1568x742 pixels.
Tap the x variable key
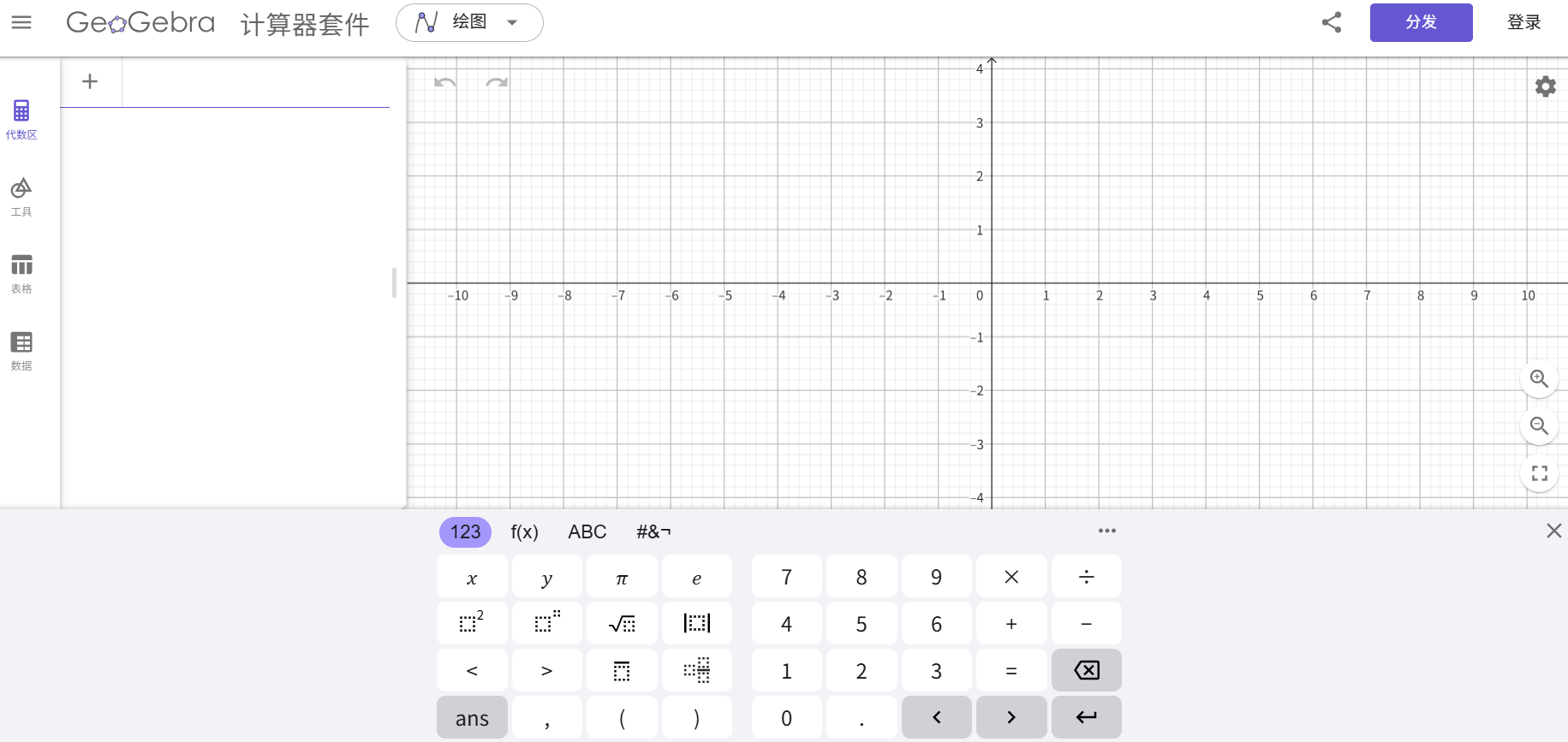pos(472,577)
